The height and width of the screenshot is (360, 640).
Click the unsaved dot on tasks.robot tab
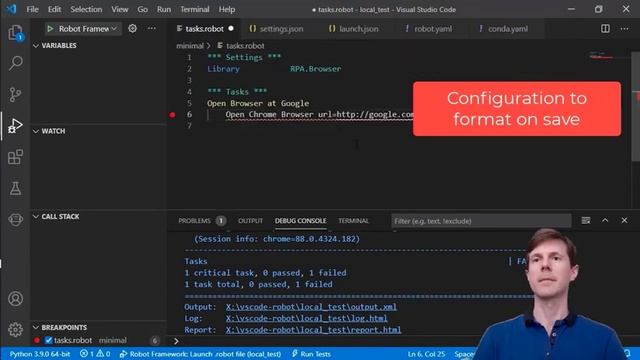[x=231, y=29]
